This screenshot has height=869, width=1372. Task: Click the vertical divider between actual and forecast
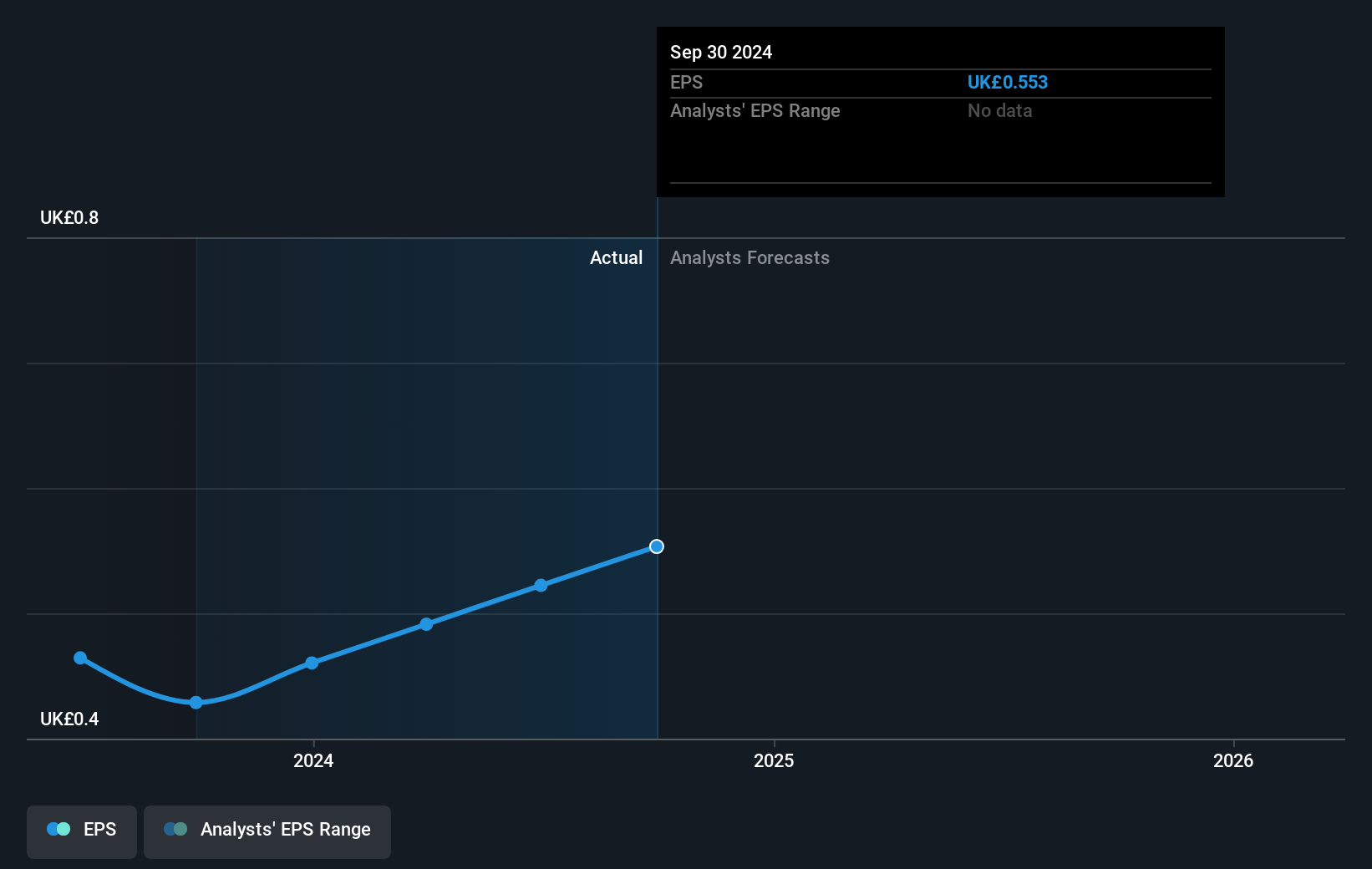(x=658, y=468)
